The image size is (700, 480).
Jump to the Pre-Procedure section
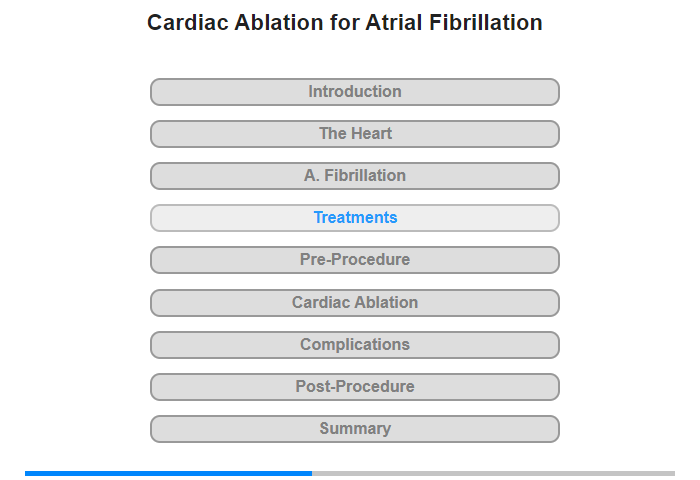point(354,260)
